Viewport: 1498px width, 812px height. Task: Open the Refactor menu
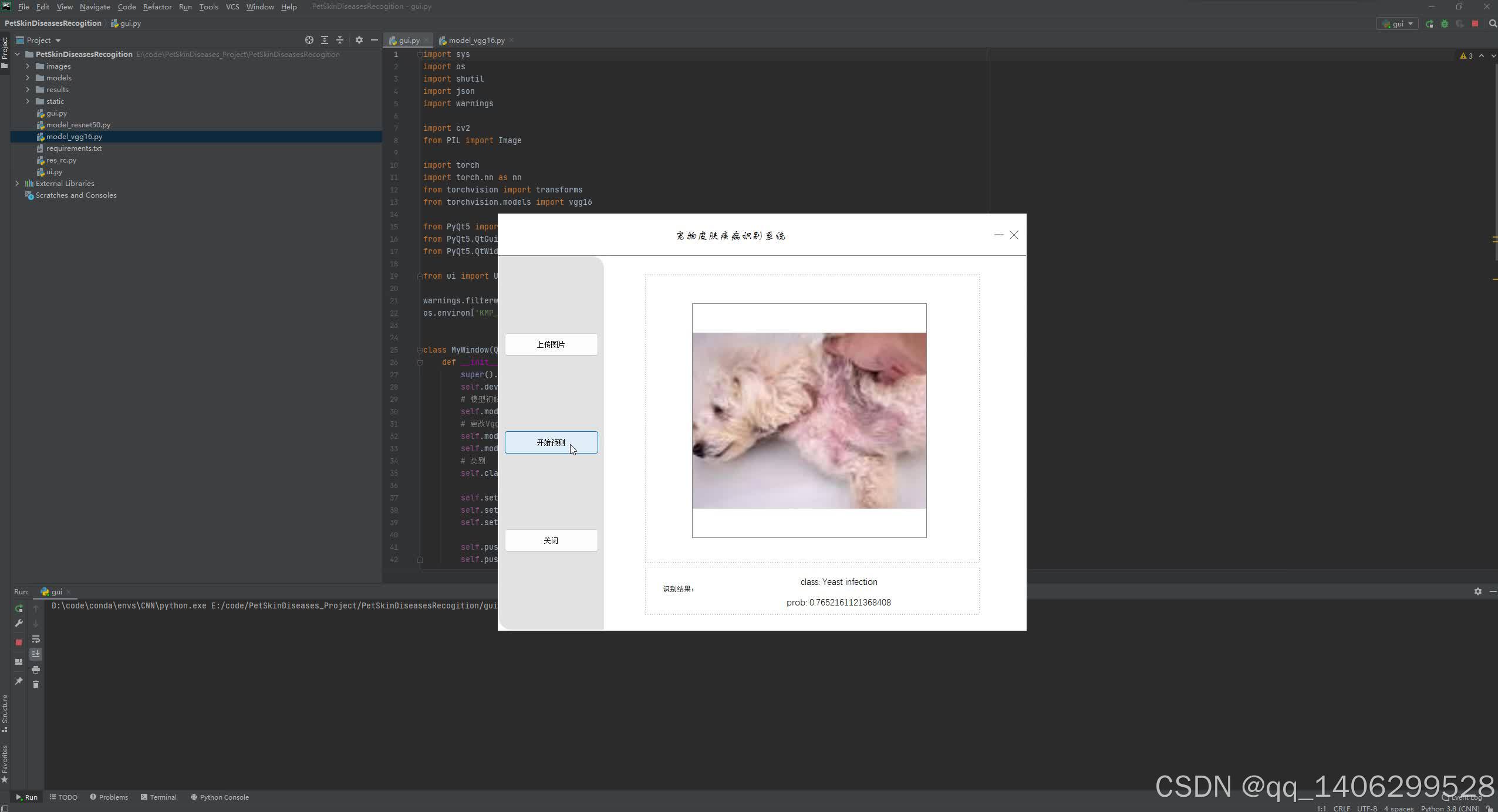(x=157, y=7)
